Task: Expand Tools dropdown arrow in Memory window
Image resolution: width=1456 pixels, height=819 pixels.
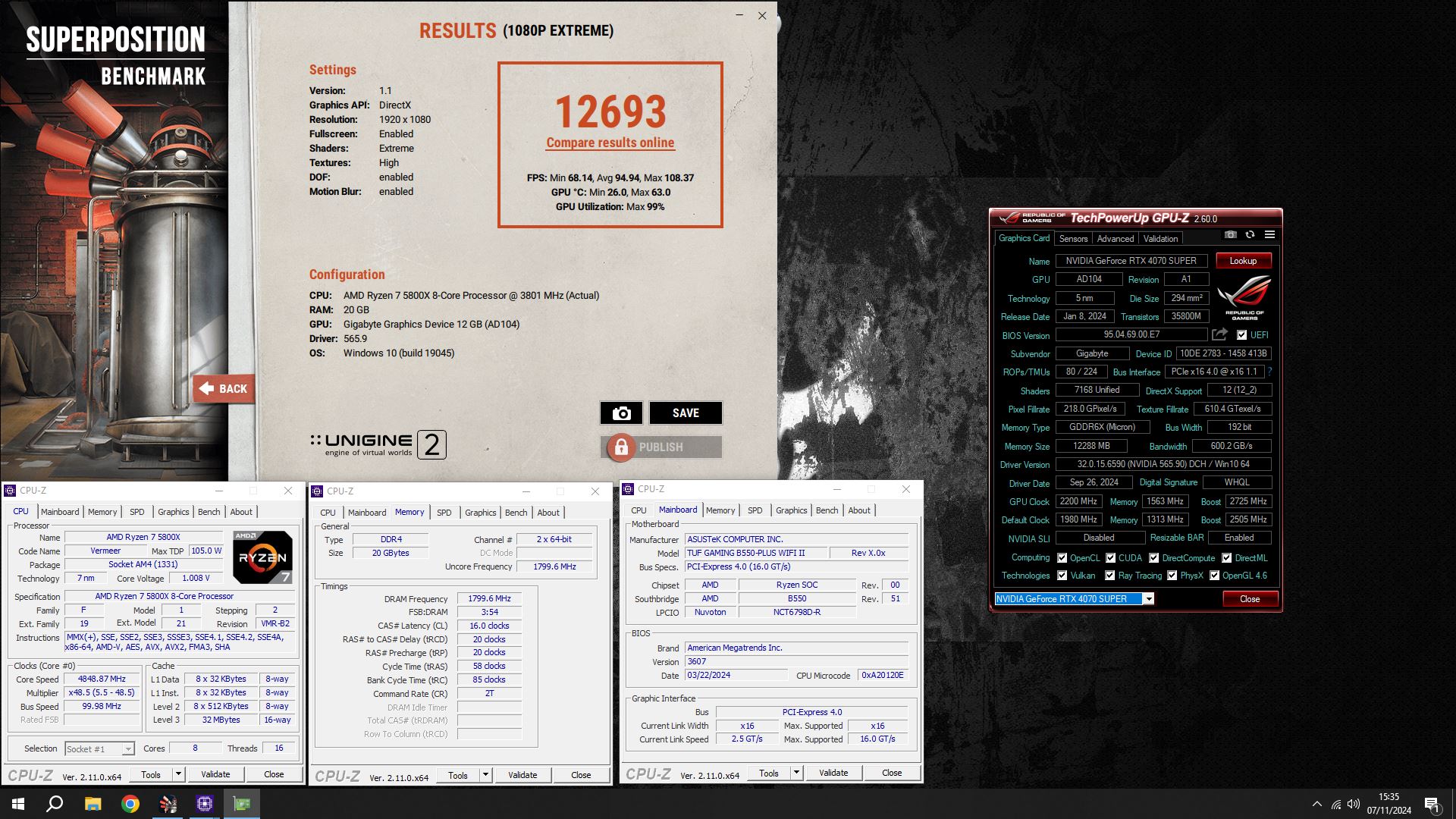Action: pyautogui.click(x=485, y=775)
